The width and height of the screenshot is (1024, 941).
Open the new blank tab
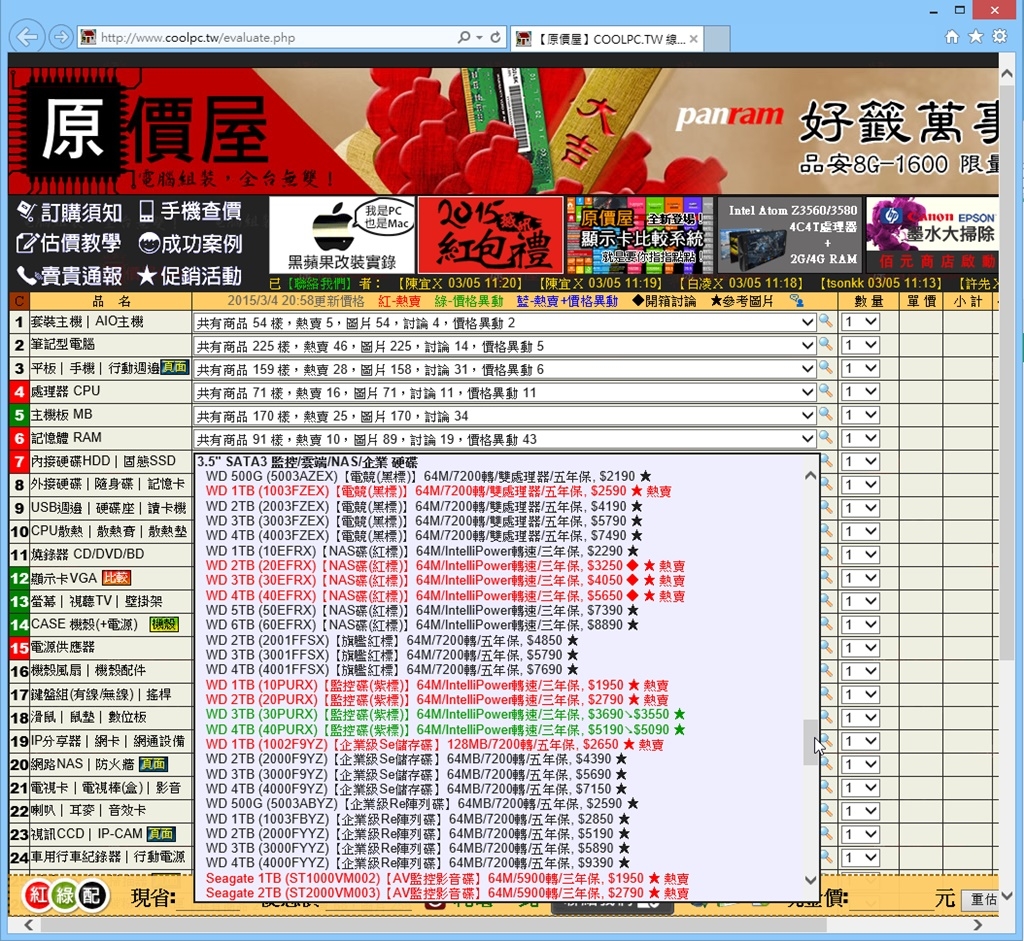click(x=717, y=39)
